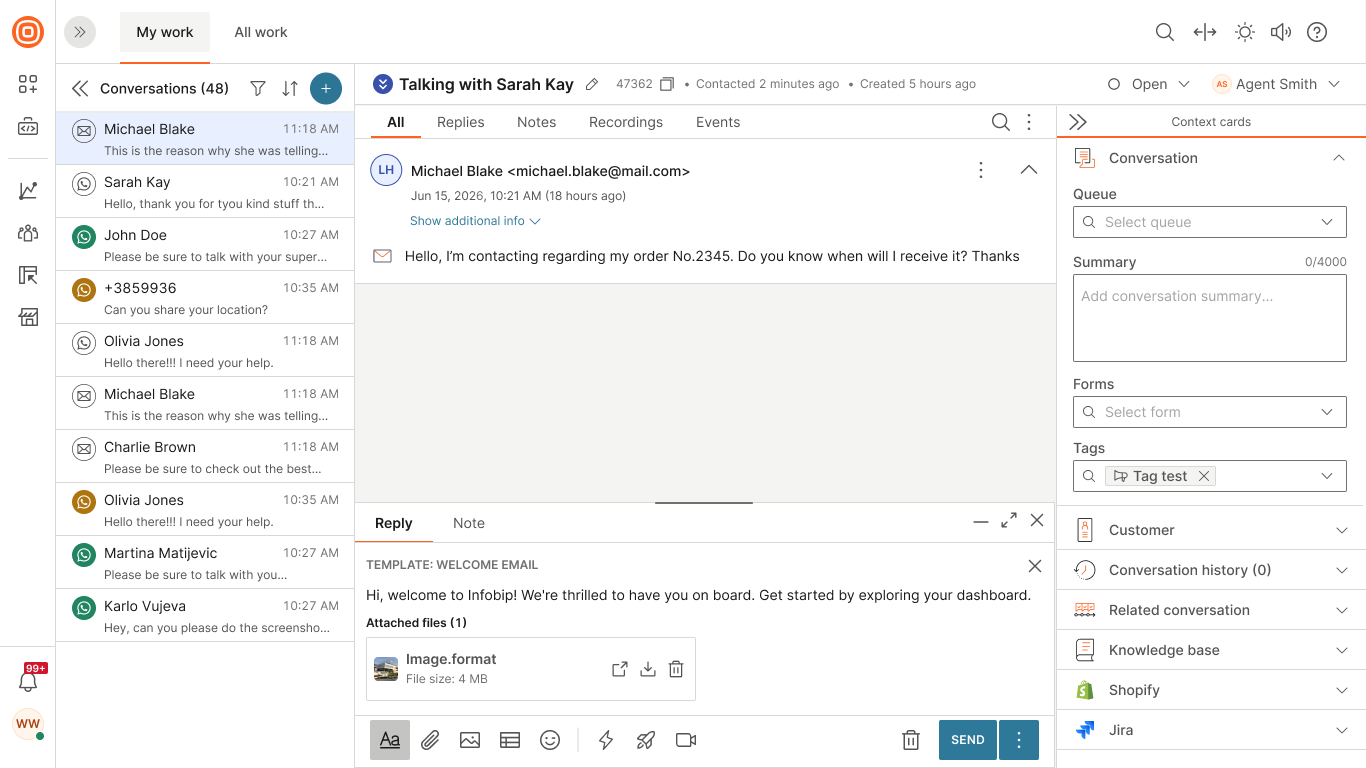Expand the Customer context card
1366x768 pixels.
point(1211,530)
